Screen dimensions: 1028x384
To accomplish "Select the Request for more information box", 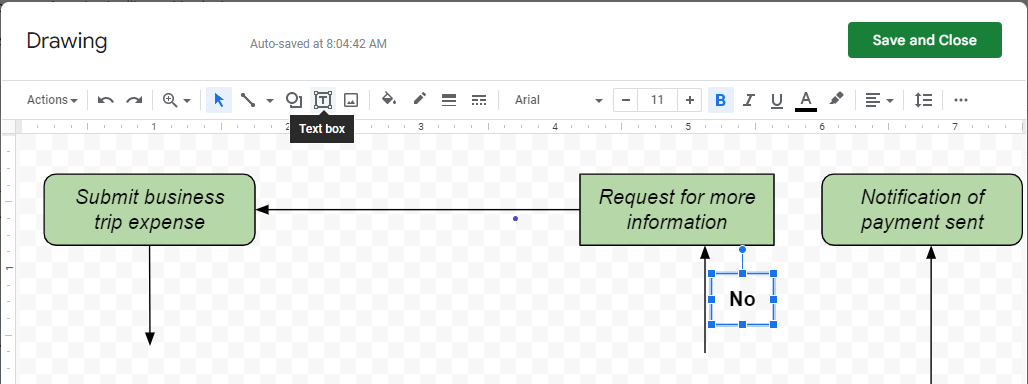I will (x=677, y=210).
